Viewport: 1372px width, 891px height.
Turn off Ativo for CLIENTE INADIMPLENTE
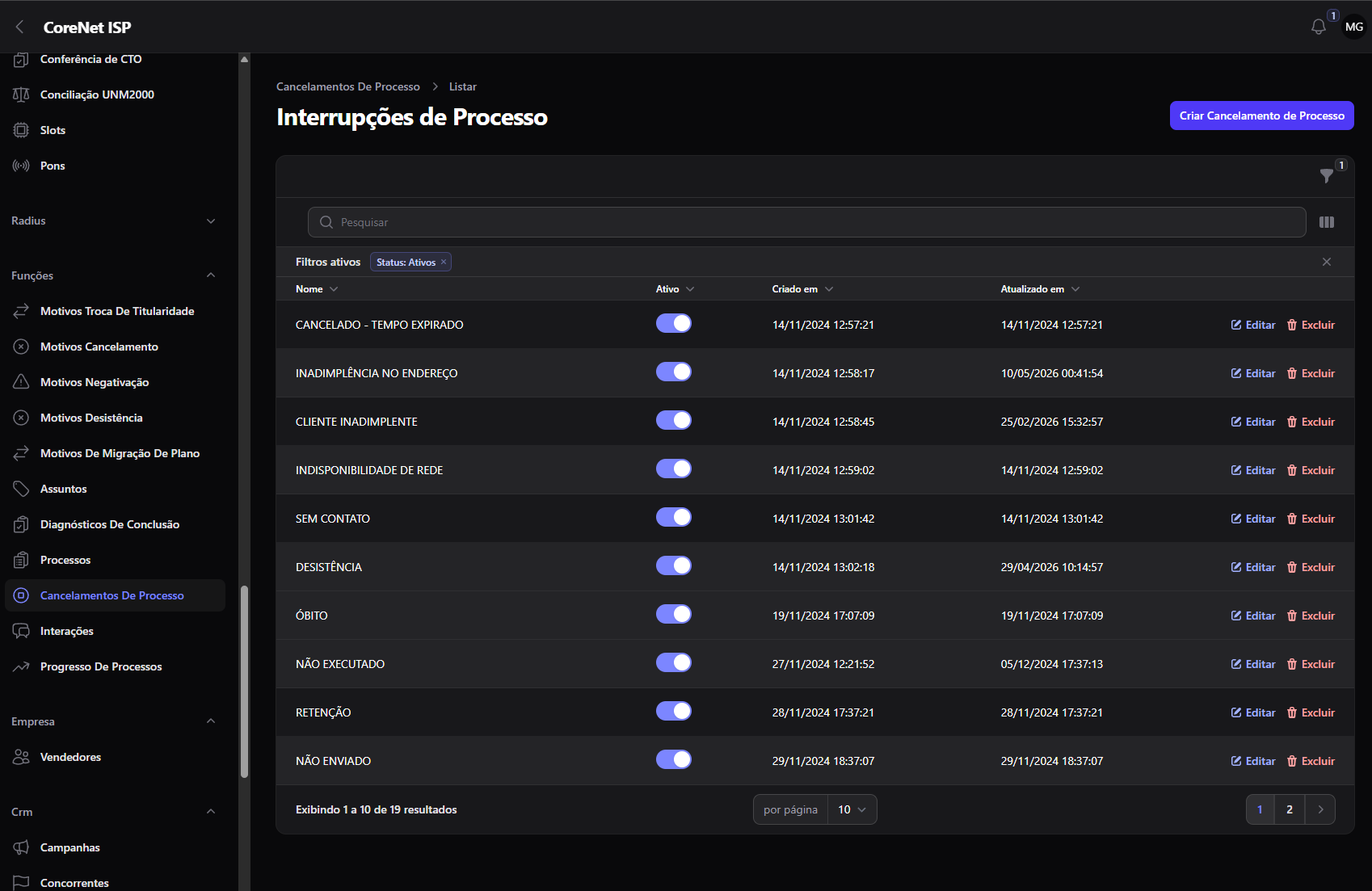tap(674, 420)
